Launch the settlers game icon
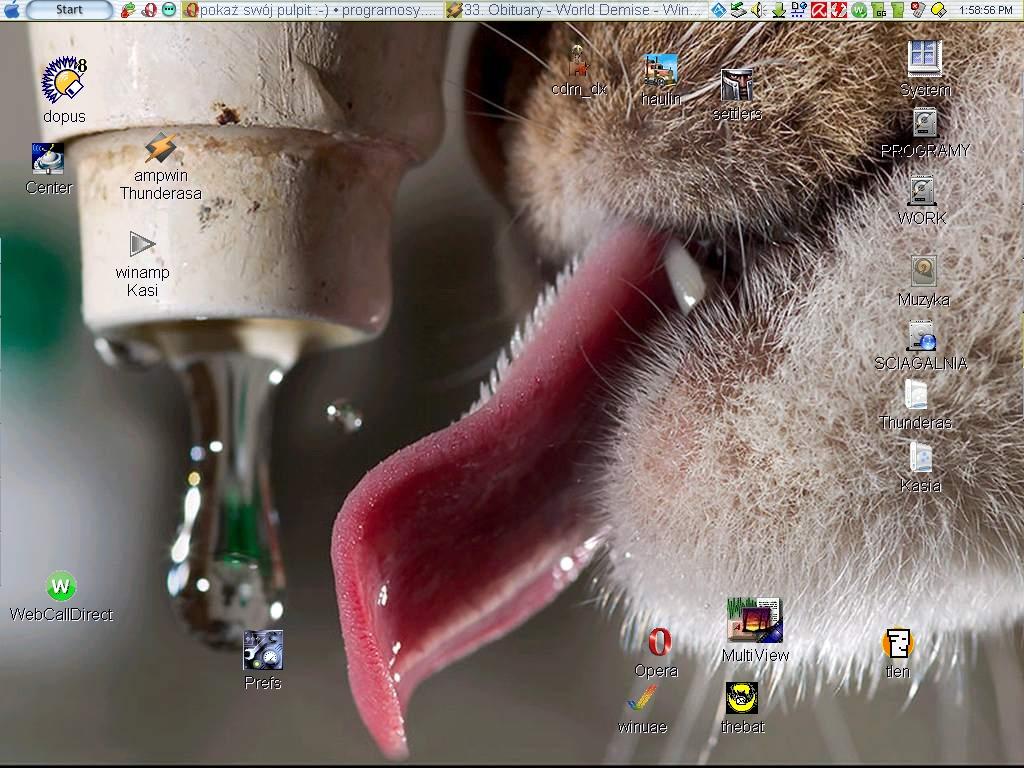 [737, 95]
